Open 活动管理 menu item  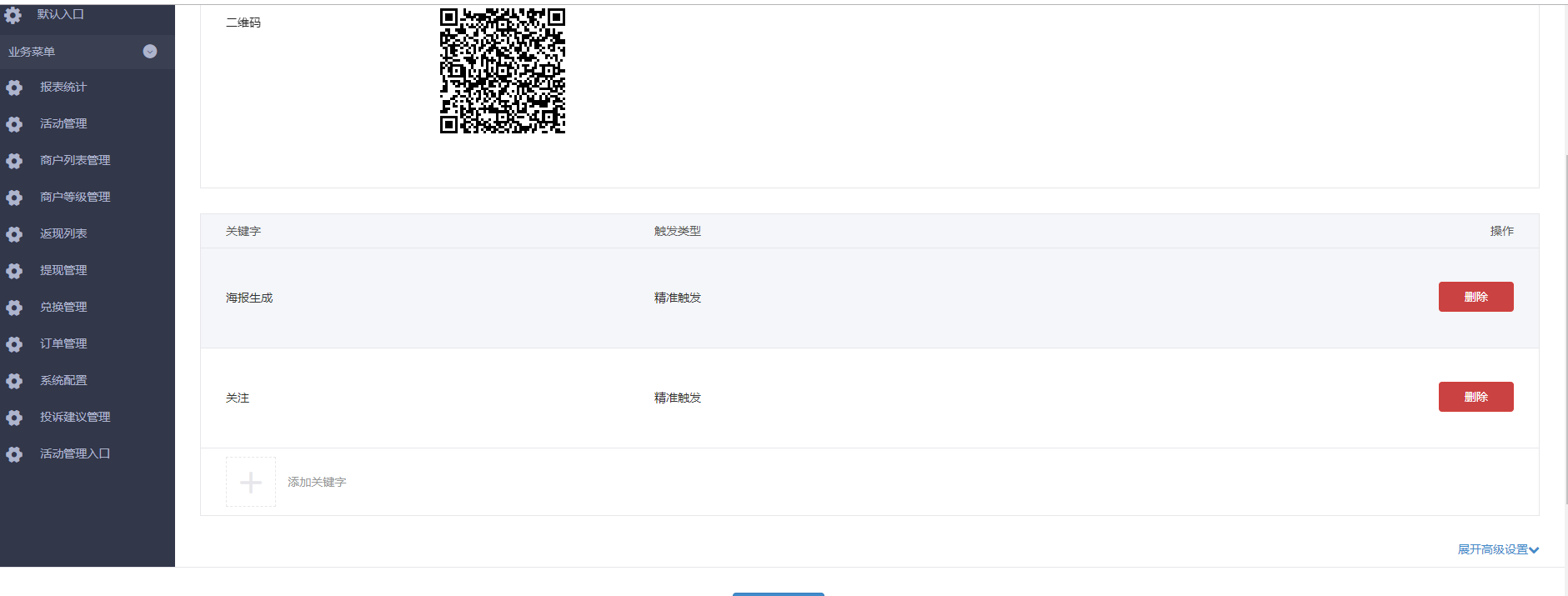click(x=63, y=123)
